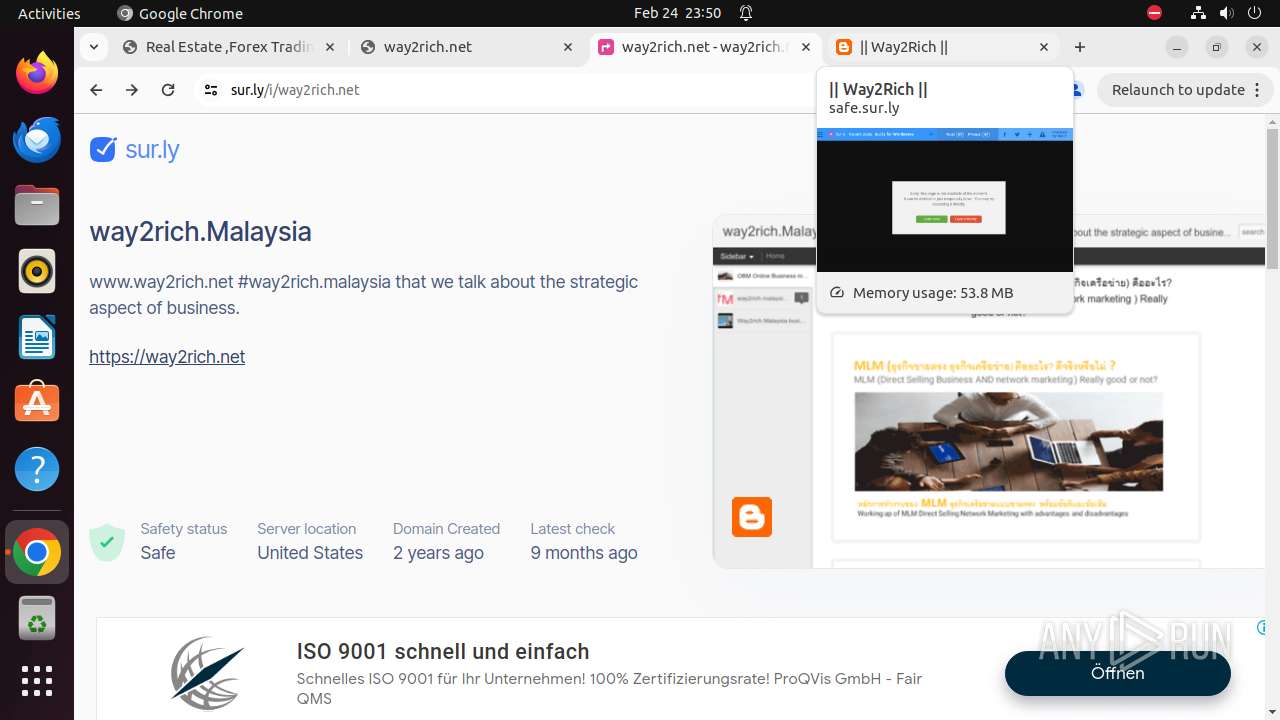Image resolution: width=1280 pixels, height=720 pixels.
Task: Open the Google Chrome app menu
Action: point(180,13)
